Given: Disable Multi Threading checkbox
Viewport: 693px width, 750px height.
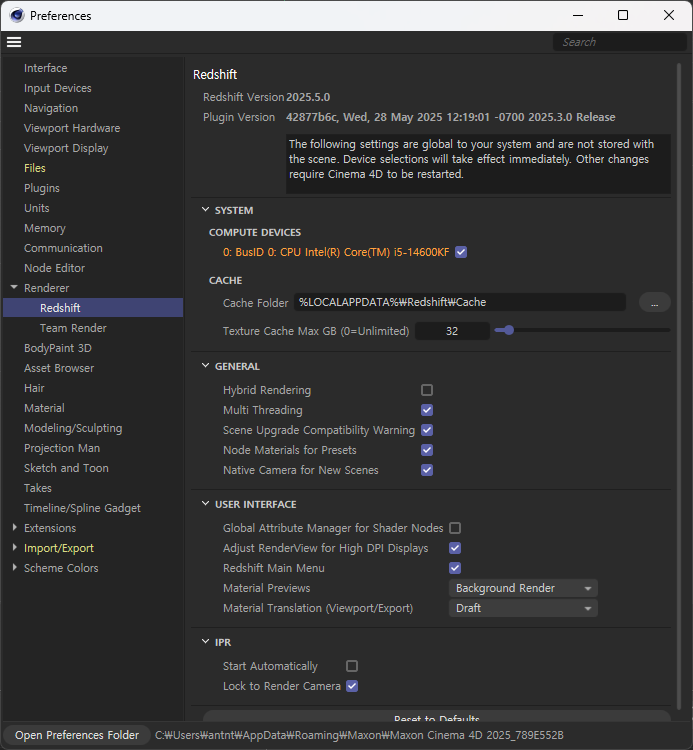Looking at the screenshot, I should (427, 410).
